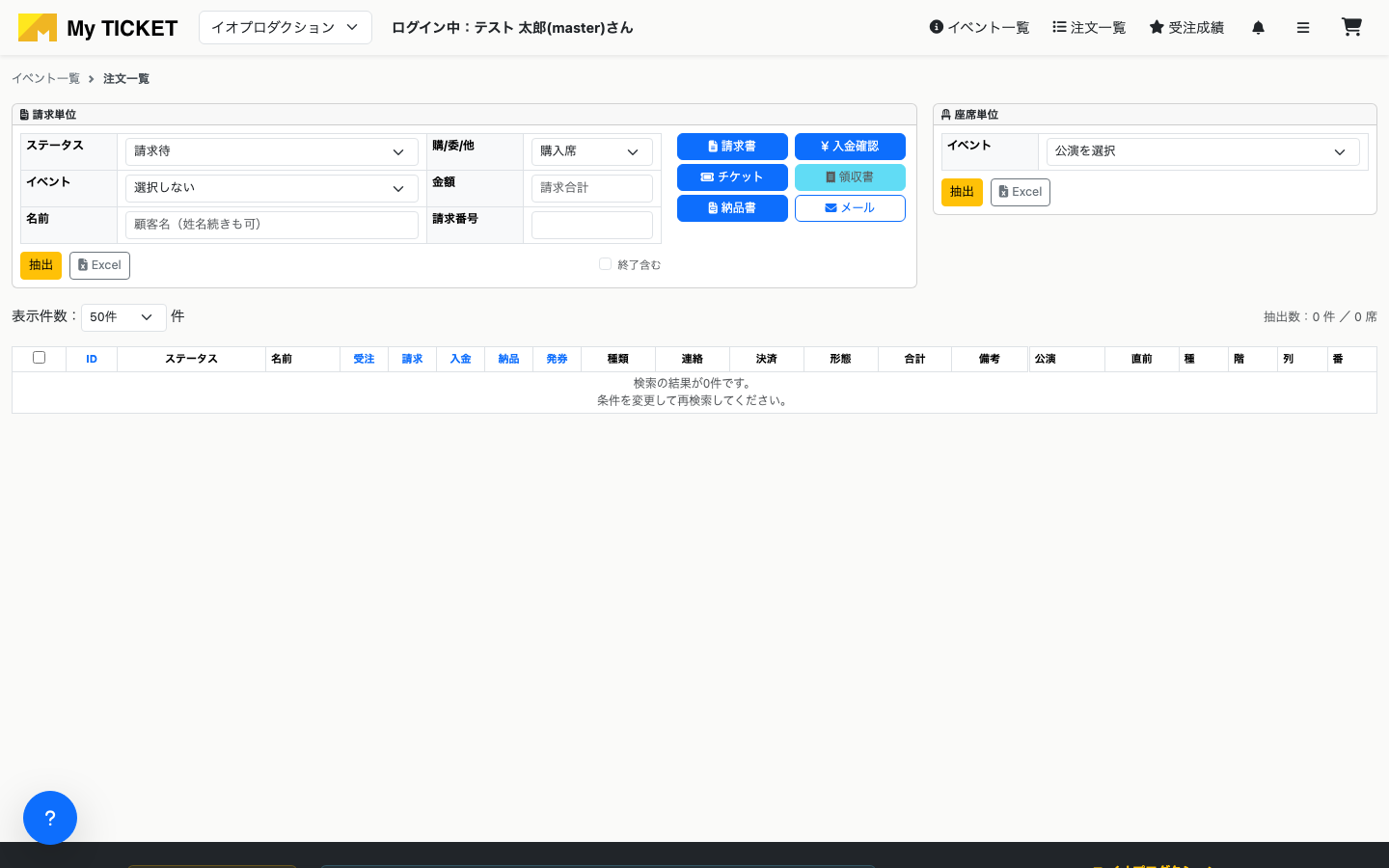Open the shopping cart
1389x868 pixels.
(x=1351, y=27)
